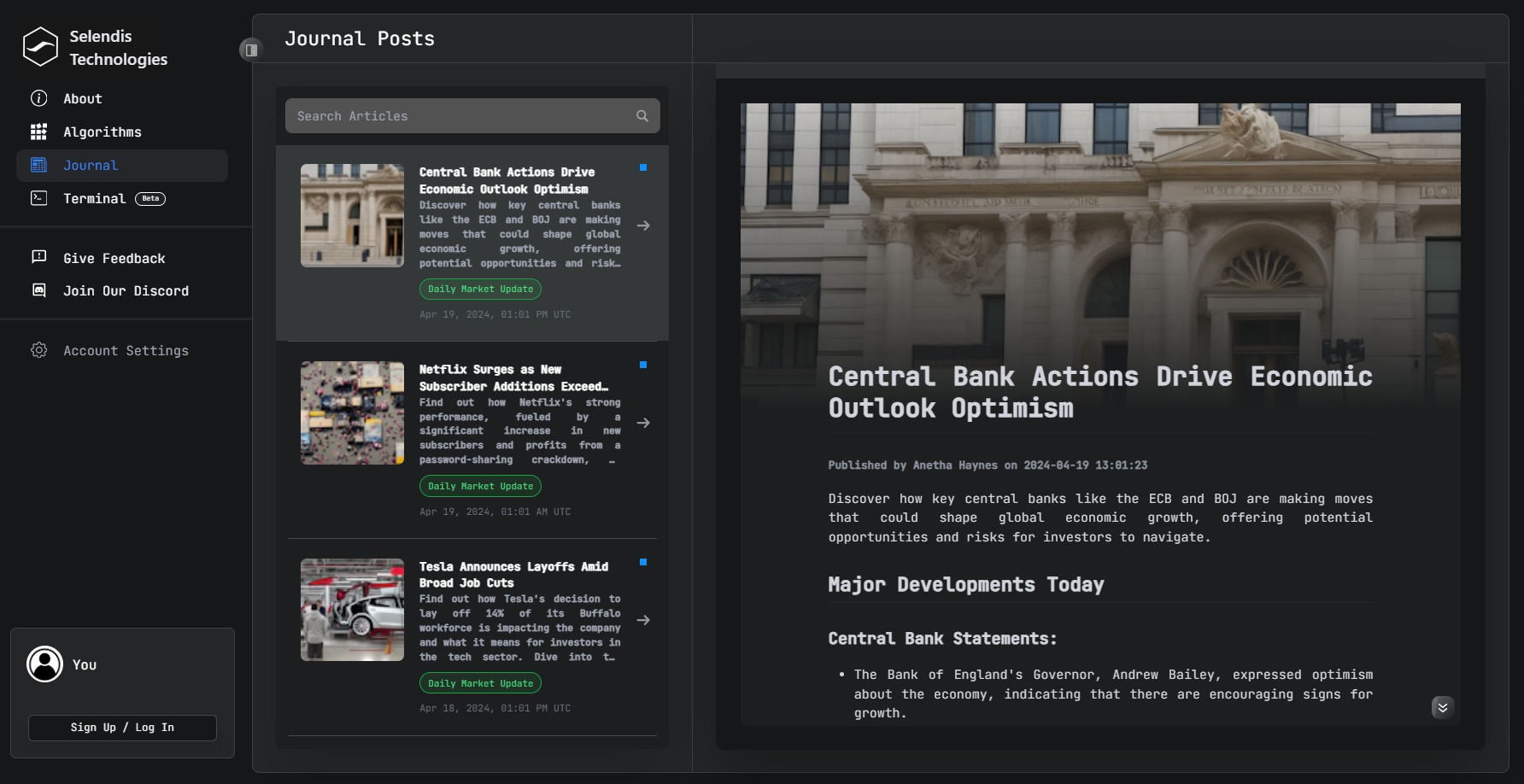The height and width of the screenshot is (784, 1524).
Task: Select Daily Market Update tag on Central Bank post
Action: [480, 289]
